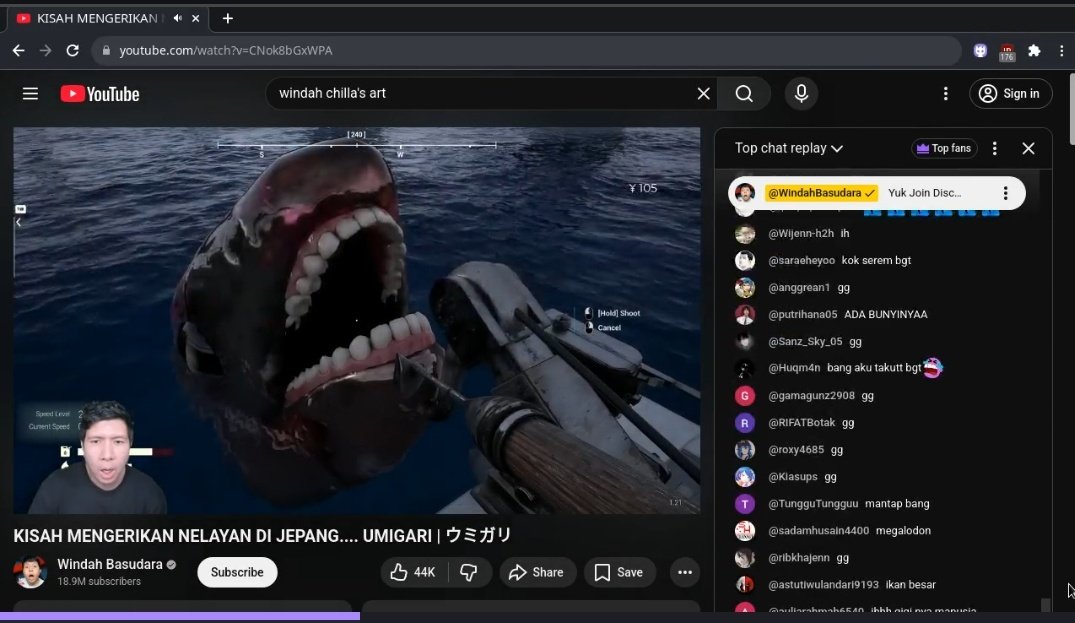
Task: Click the address bar URL
Action: pyautogui.click(x=226, y=50)
